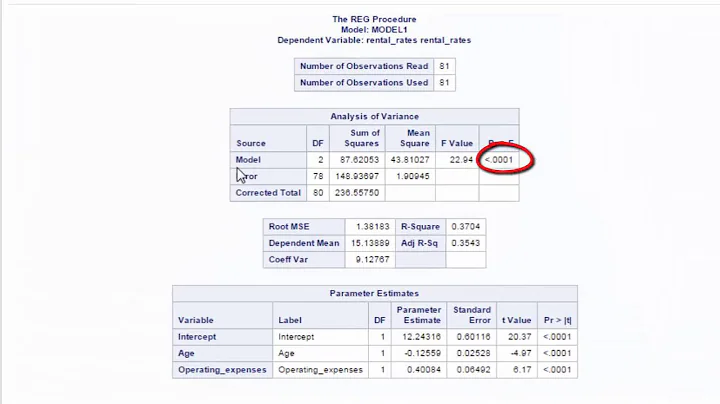This screenshot has height=404, width=720.
Task: Click the Intercept standard error 0.60116
Action: coord(473,337)
